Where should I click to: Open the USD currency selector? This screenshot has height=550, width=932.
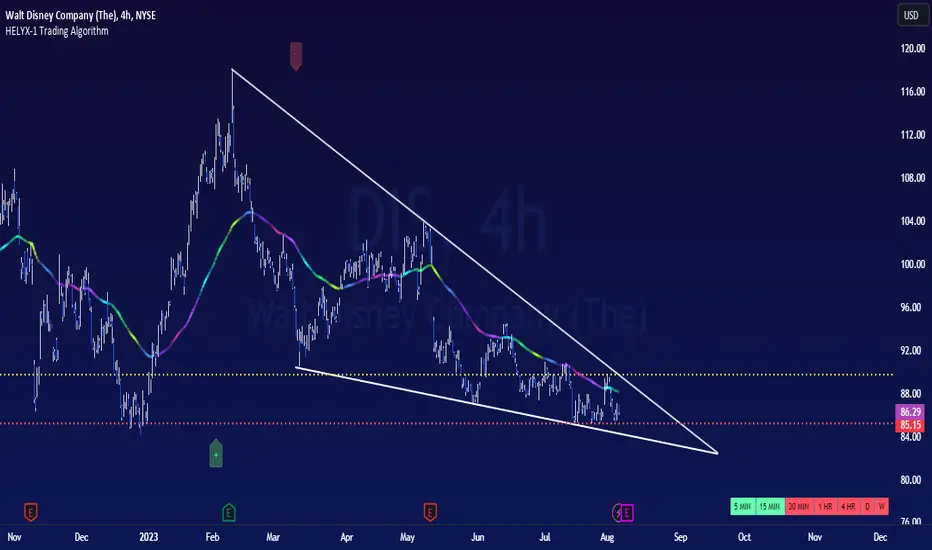tap(912, 15)
